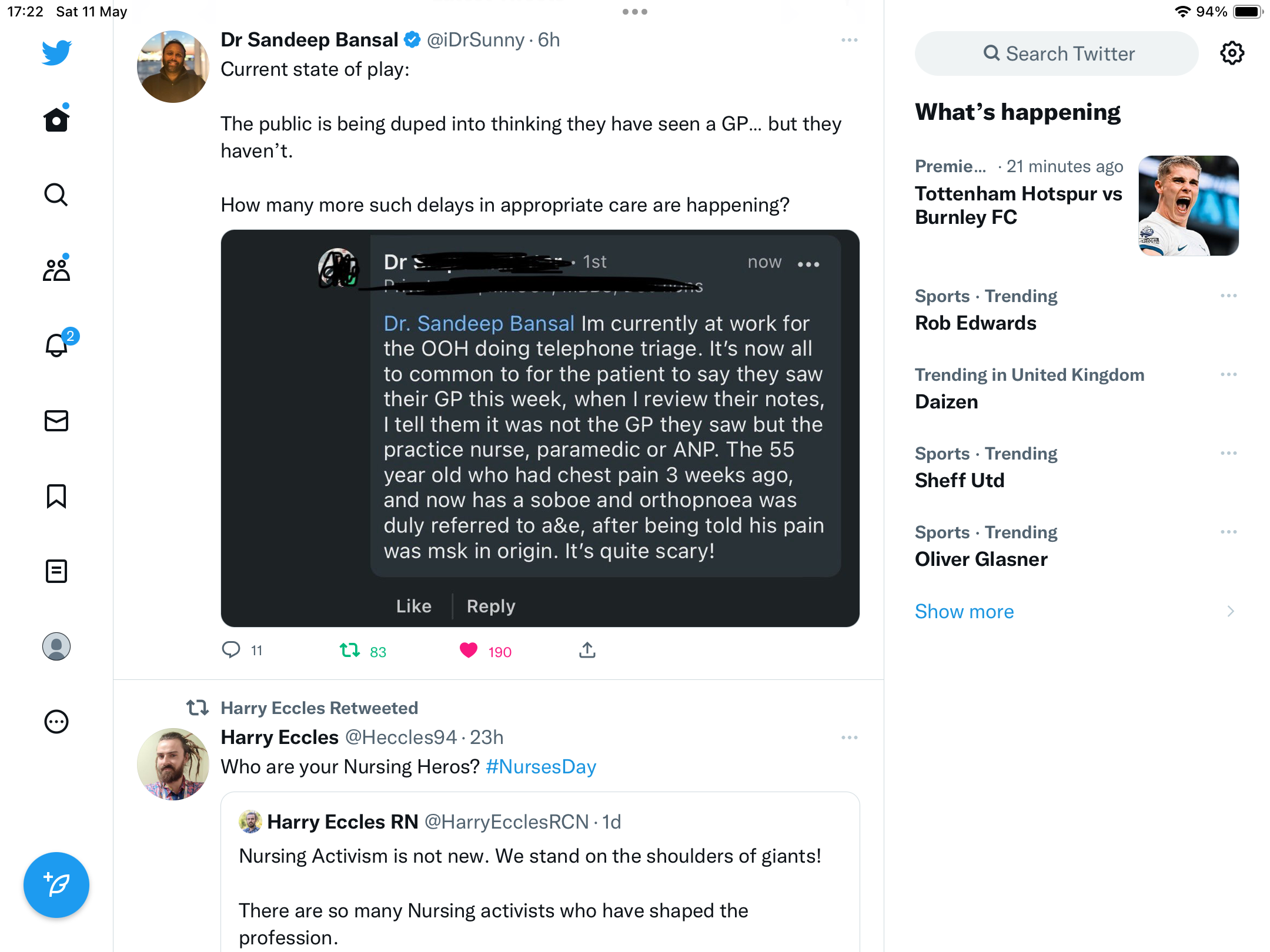Open the Bookmarks icon in sidebar
The width and height of the screenshot is (1270, 952).
pos(56,496)
